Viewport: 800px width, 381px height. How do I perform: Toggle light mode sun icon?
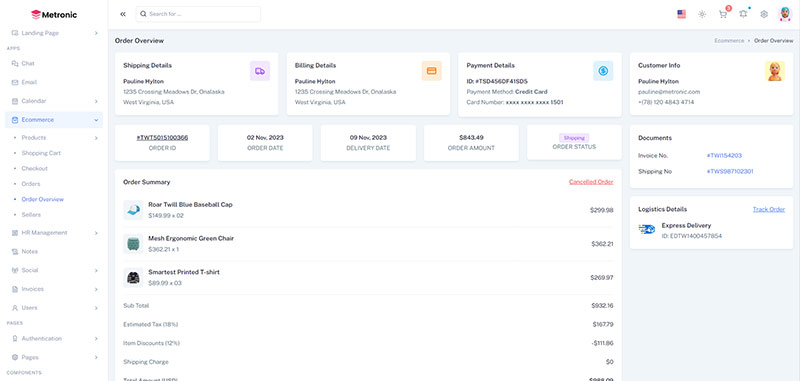(702, 14)
